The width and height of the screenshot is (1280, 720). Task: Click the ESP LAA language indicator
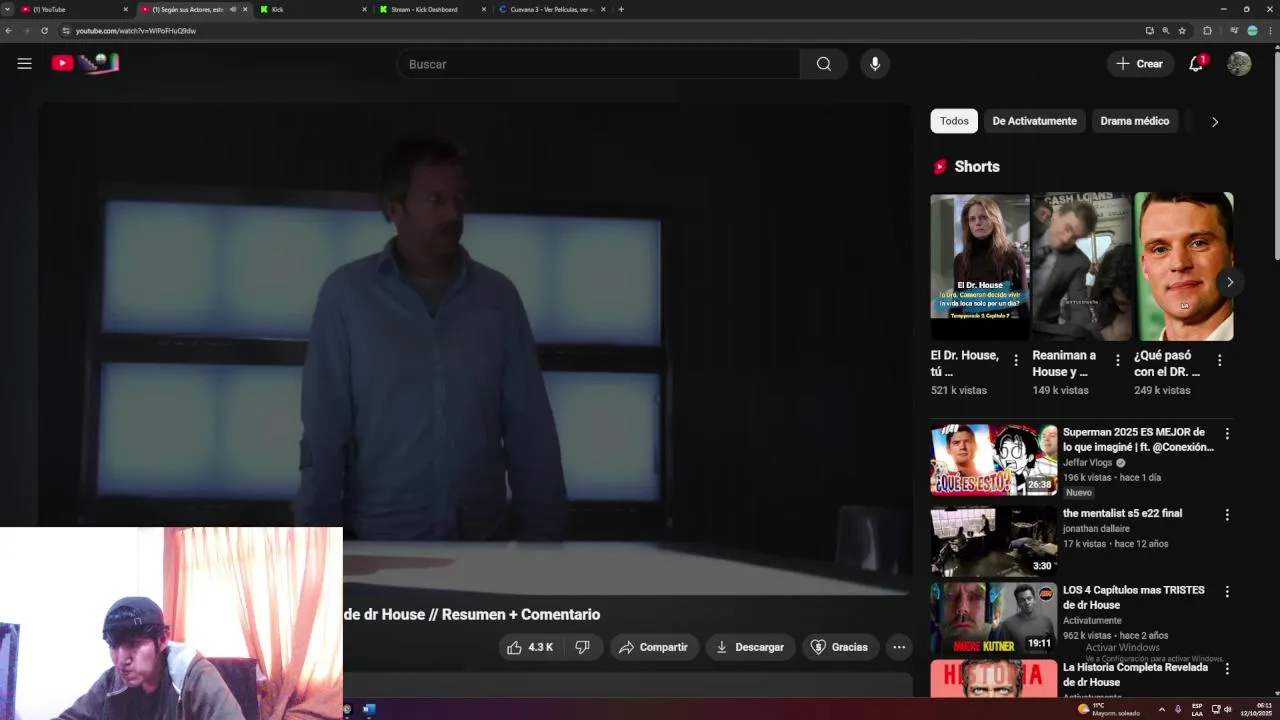(x=1197, y=709)
